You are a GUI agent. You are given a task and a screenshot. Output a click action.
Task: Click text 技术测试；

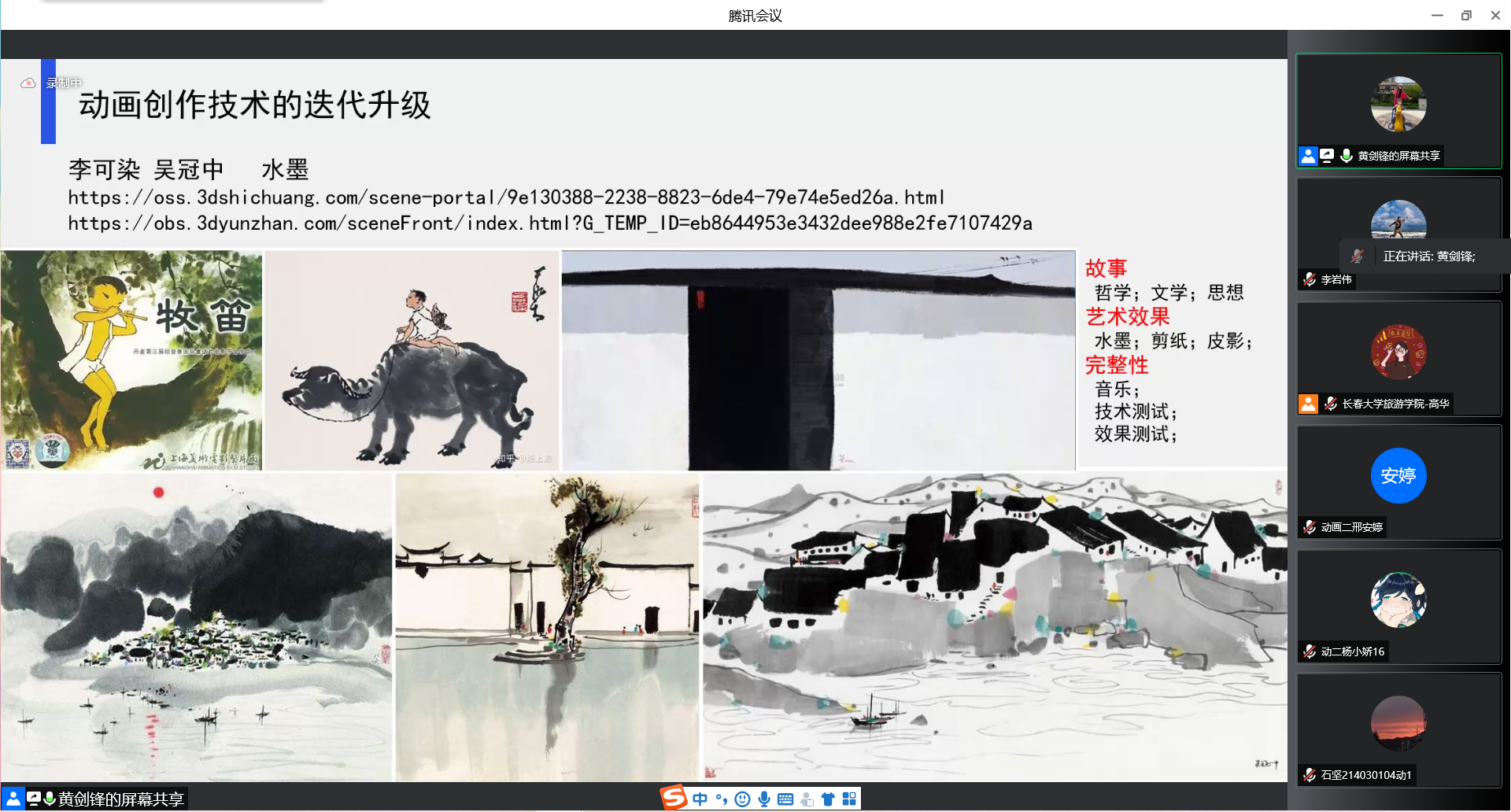pyautogui.click(x=1135, y=412)
